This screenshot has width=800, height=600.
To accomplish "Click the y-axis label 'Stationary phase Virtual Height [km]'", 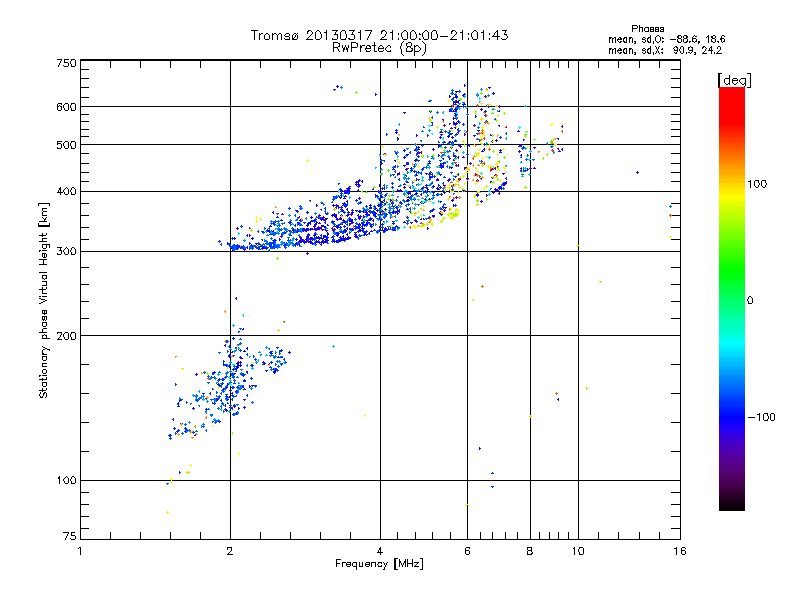I will coord(43,300).
